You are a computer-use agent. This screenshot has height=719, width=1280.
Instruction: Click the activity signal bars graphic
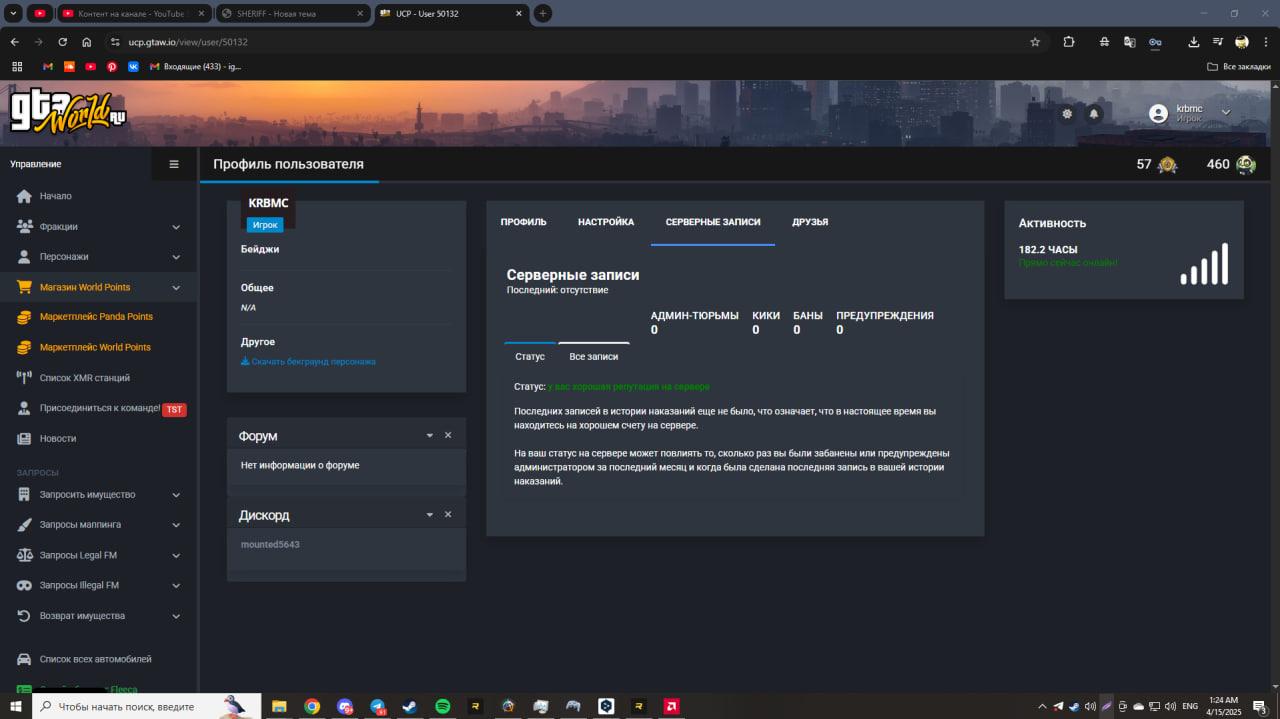coord(1204,264)
